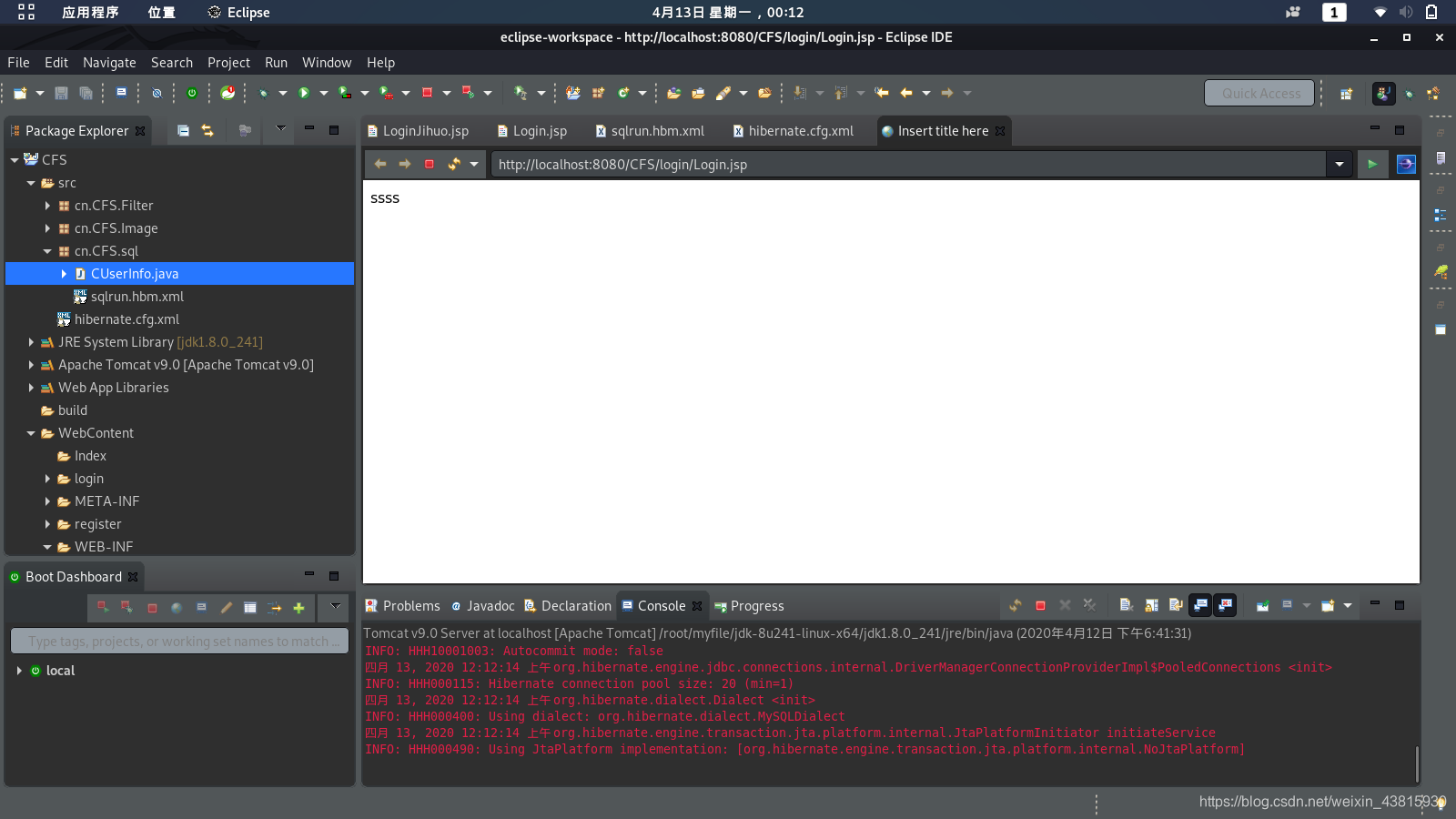This screenshot has height=819, width=1456.
Task: Click Clear Console icon
Action: 1126,605
